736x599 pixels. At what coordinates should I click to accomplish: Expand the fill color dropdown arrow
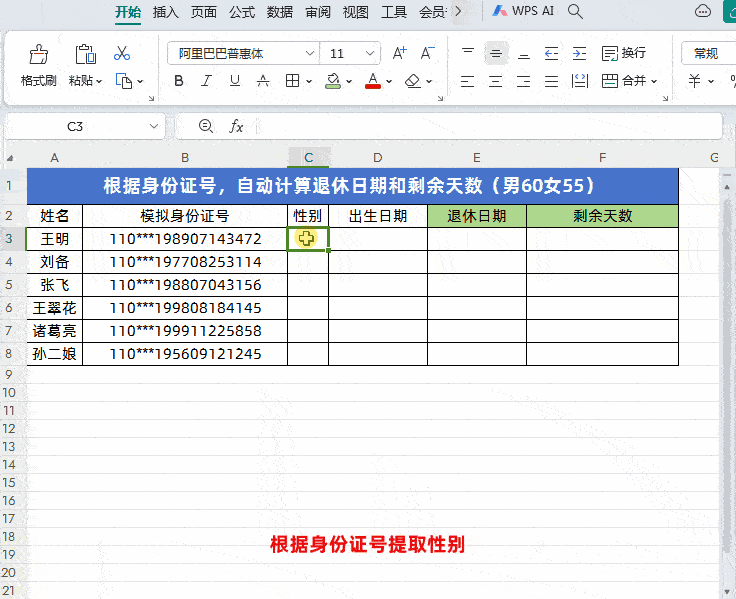pos(349,82)
